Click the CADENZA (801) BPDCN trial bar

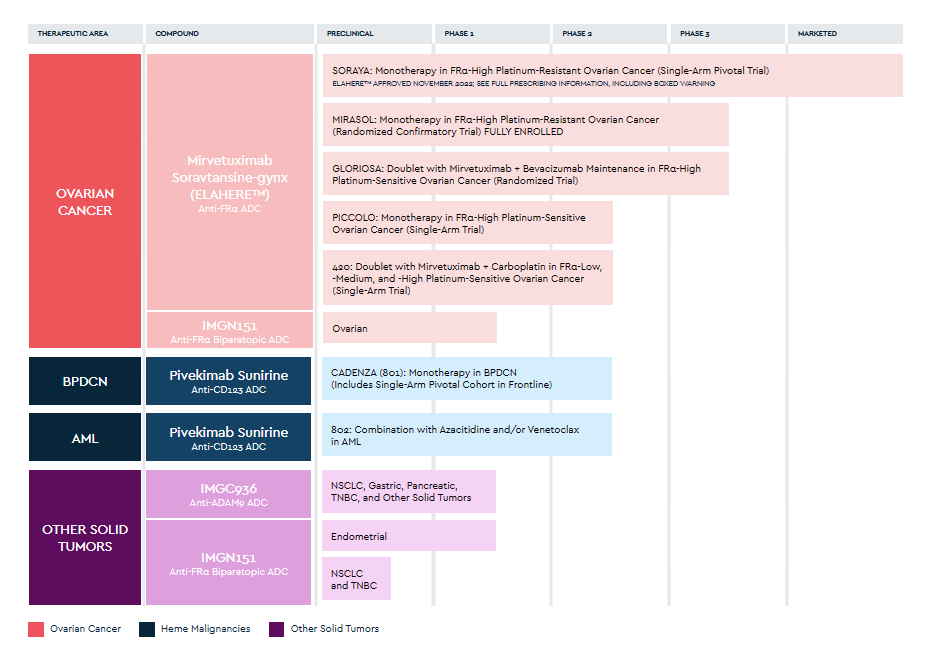pyautogui.click(x=467, y=379)
